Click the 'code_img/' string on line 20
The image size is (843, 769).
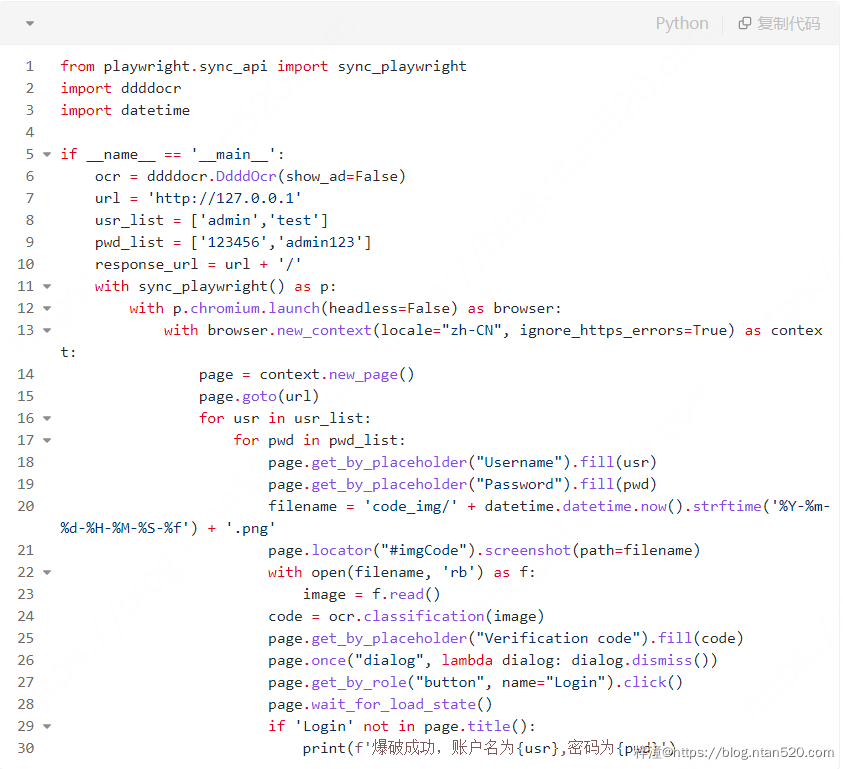[411, 506]
